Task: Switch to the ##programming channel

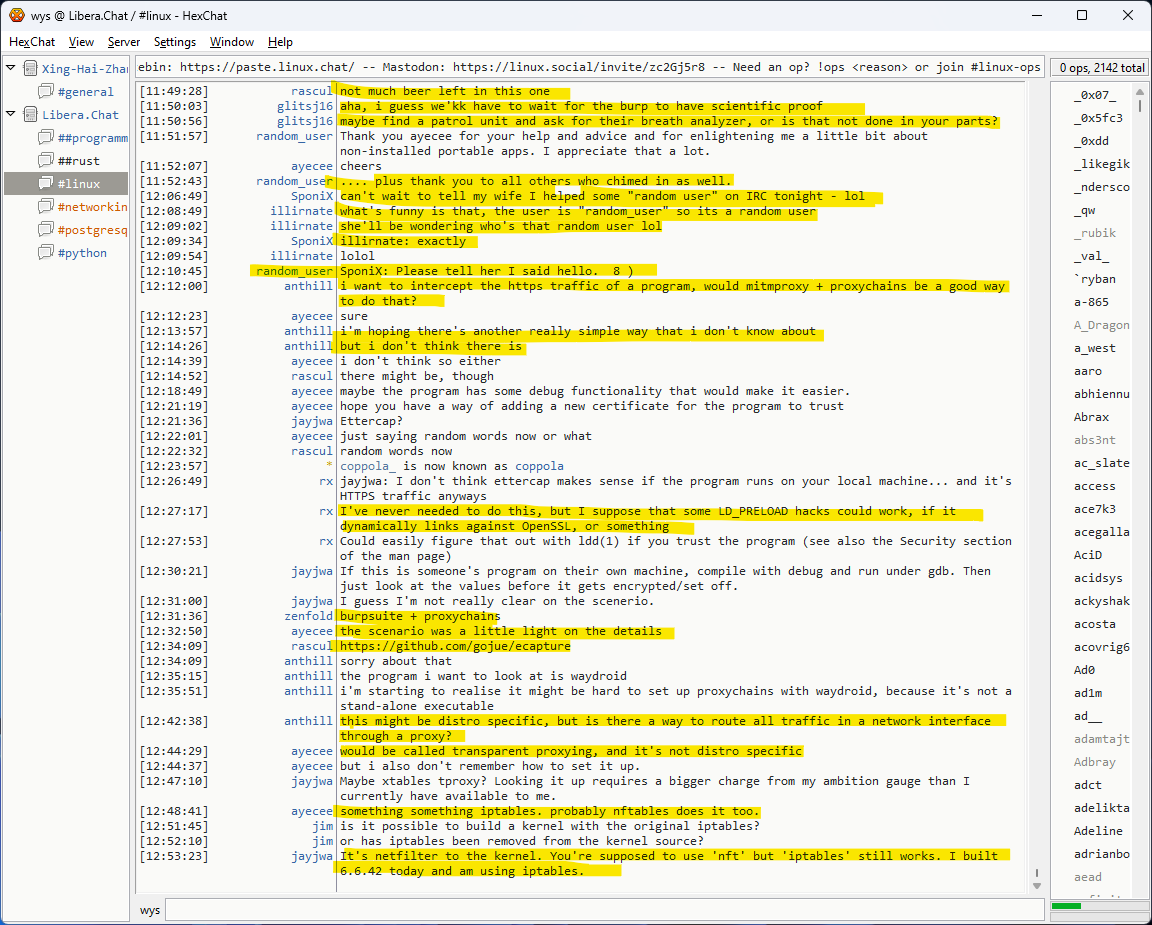Action: [92, 138]
